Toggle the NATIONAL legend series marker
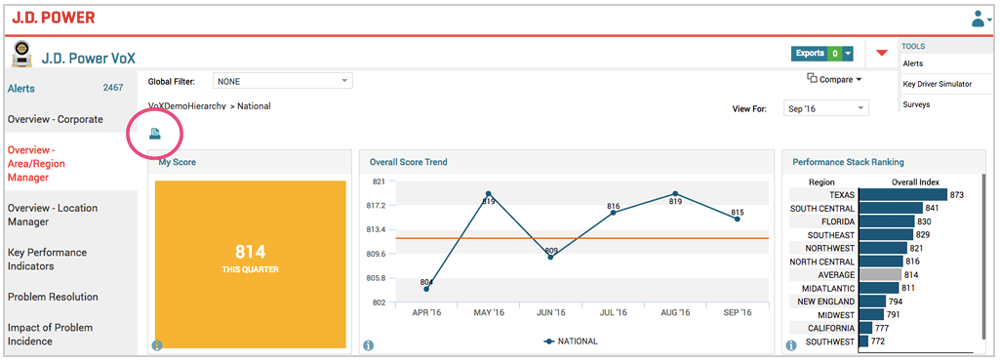1000x362 pixels. pyautogui.click(x=548, y=342)
